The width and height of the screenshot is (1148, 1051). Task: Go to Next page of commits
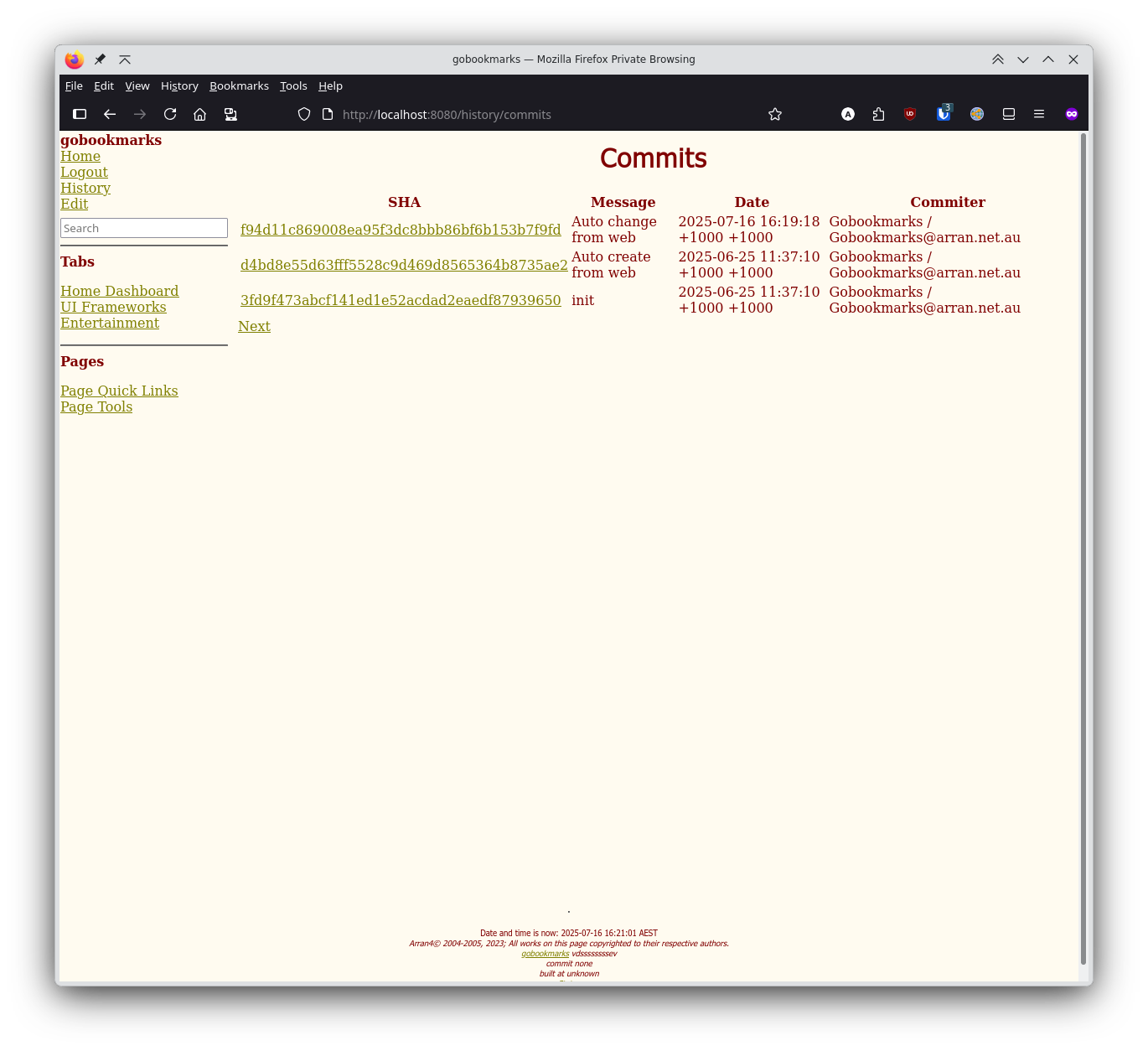click(254, 326)
